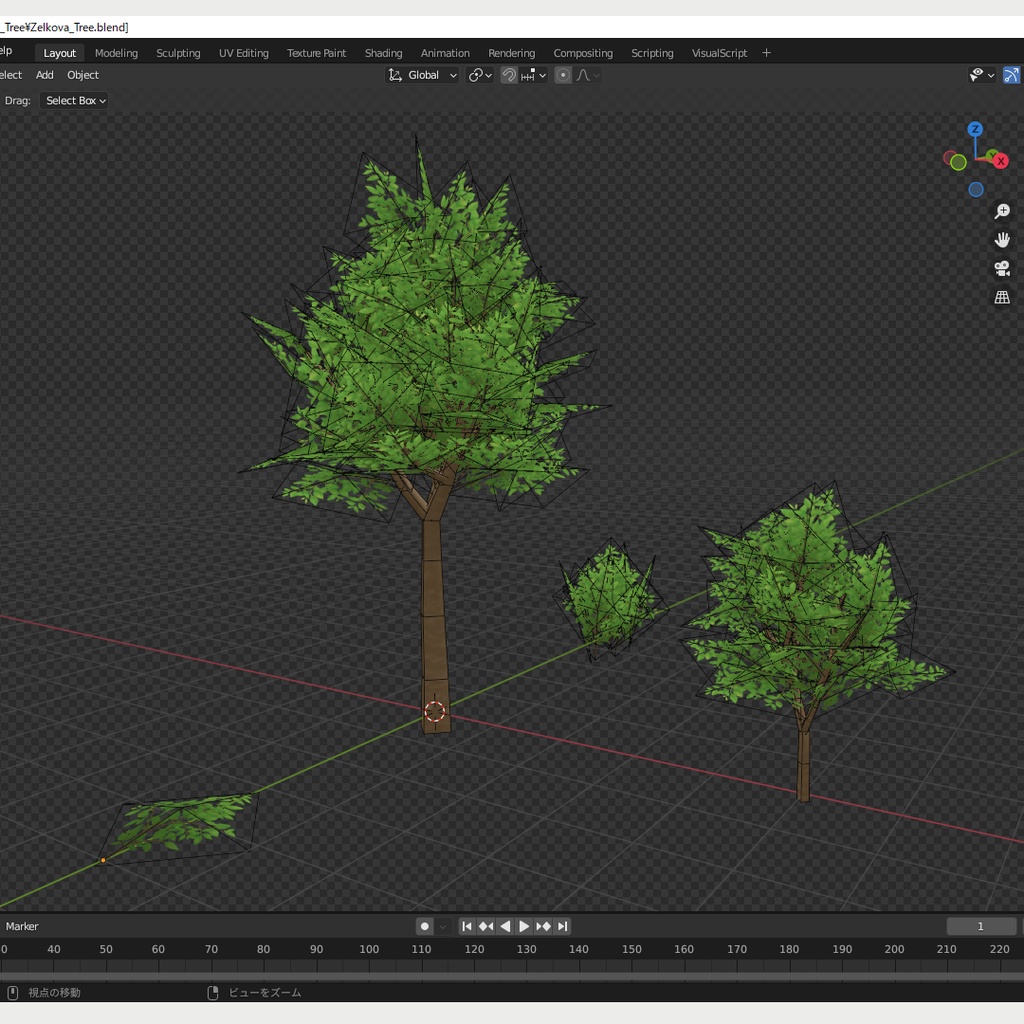The image size is (1024, 1024).
Task: Switch to the Sculpting workspace tab
Action: (x=178, y=53)
